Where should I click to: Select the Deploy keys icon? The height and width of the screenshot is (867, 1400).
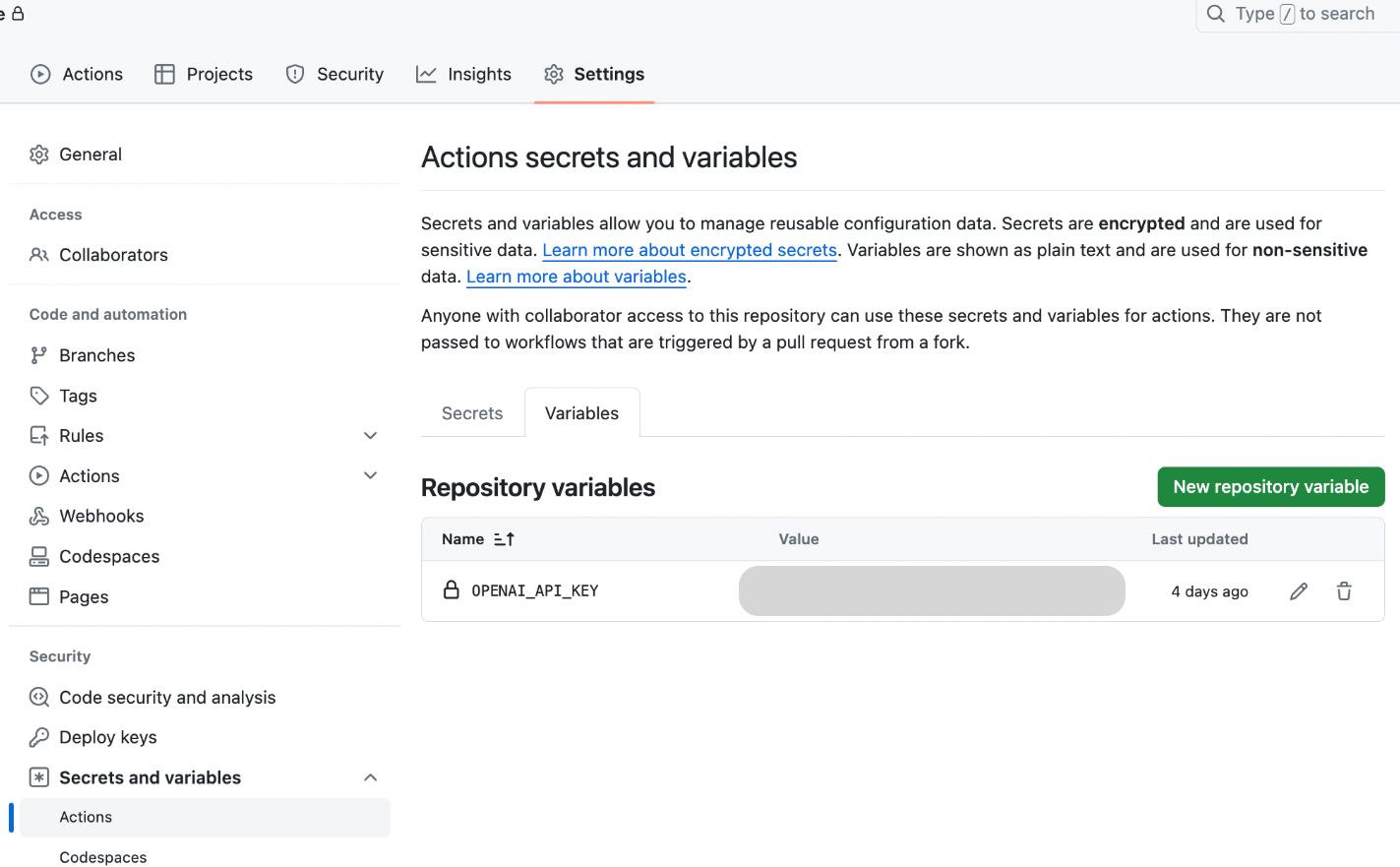(x=38, y=737)
